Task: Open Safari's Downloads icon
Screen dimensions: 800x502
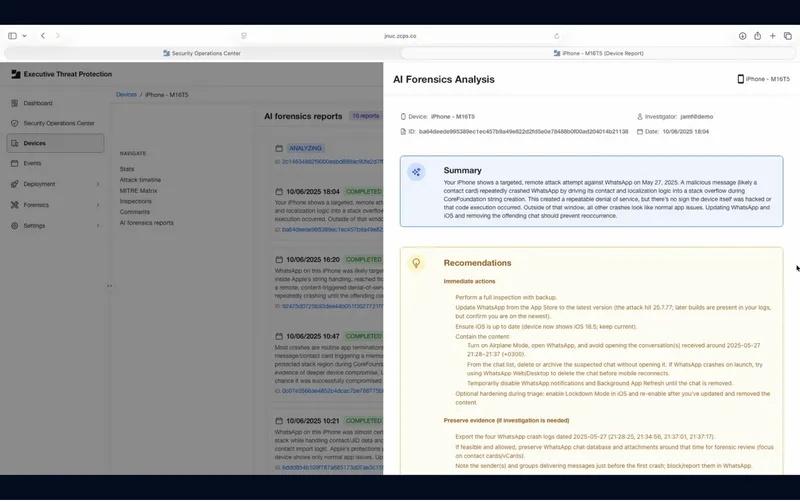Action: click(742, 35)
